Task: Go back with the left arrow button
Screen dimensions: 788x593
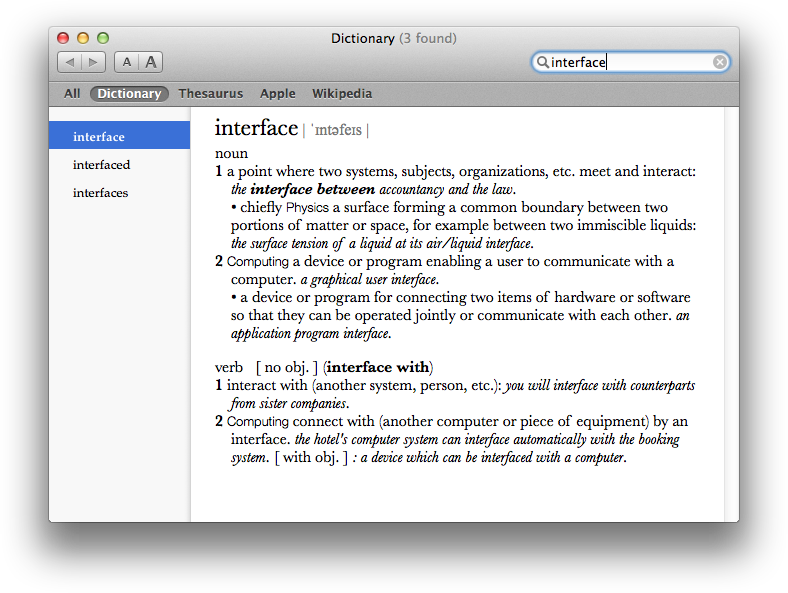Action: click(x=69, y=62)
